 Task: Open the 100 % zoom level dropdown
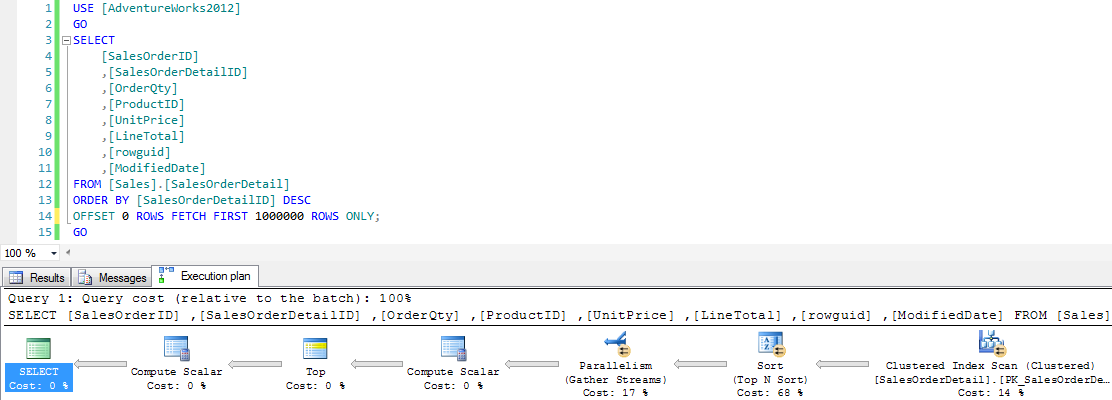(x=54, y=253)
